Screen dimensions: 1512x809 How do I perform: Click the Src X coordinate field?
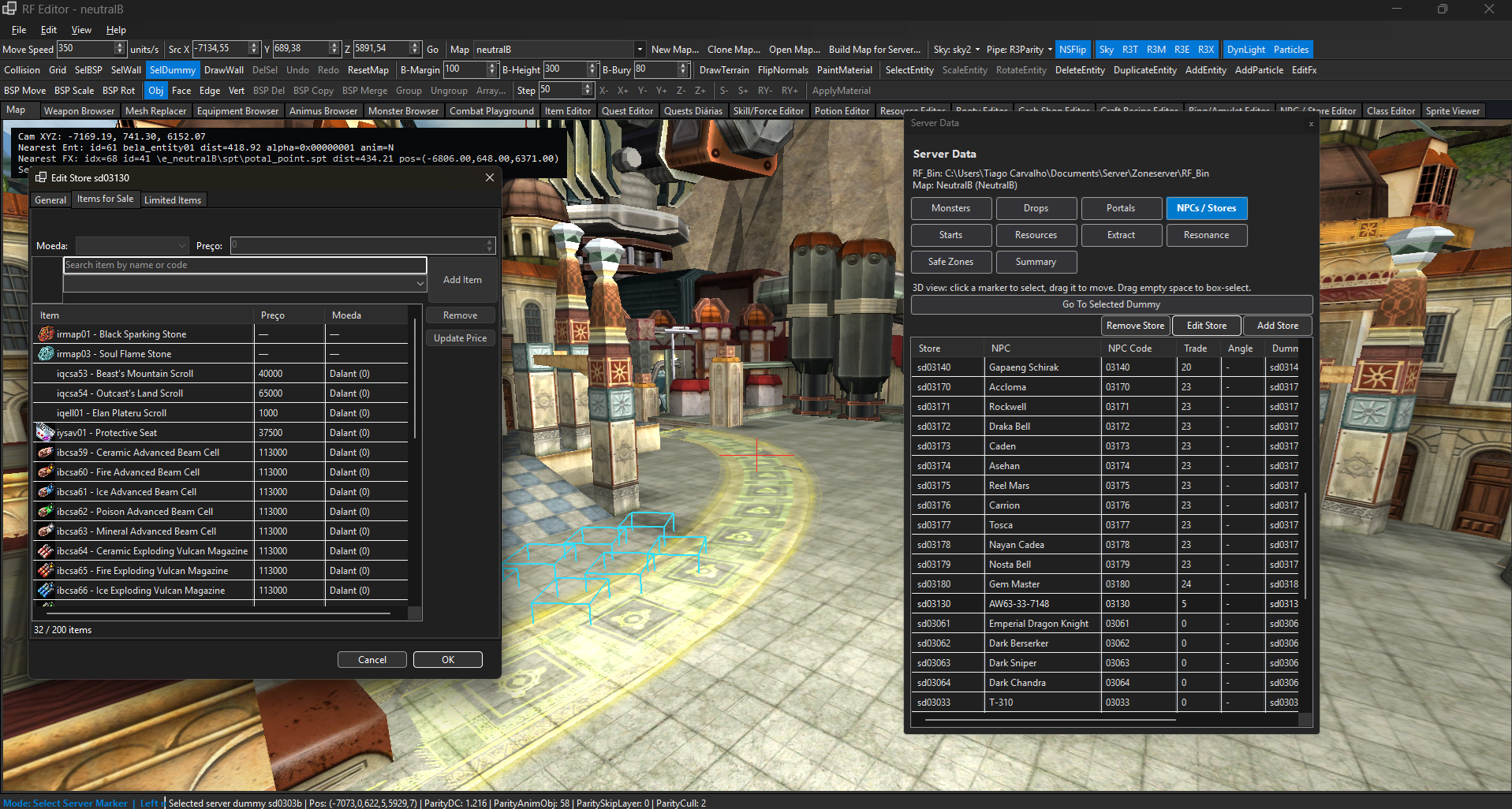pyautogui.click(x=220, y=49)
